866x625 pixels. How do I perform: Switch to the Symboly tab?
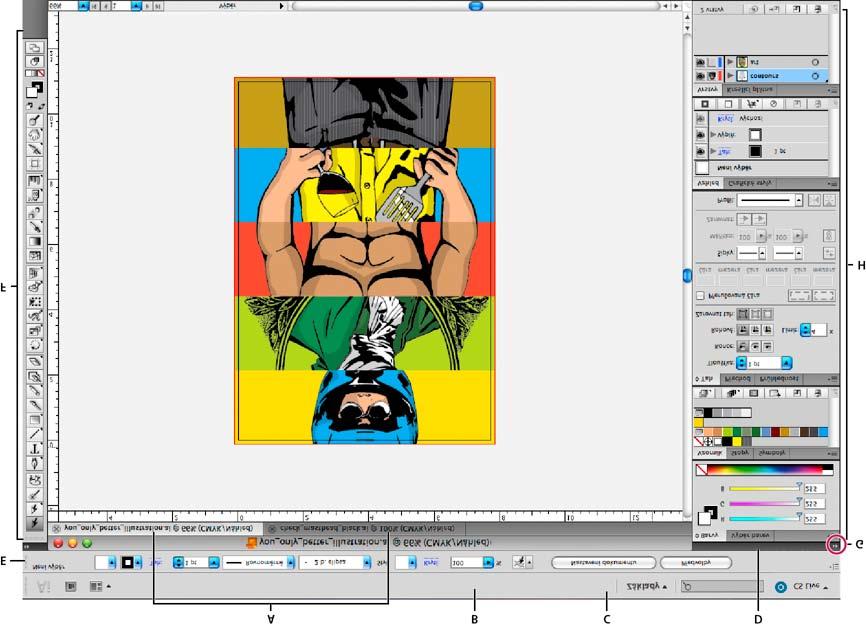[772, 453]
